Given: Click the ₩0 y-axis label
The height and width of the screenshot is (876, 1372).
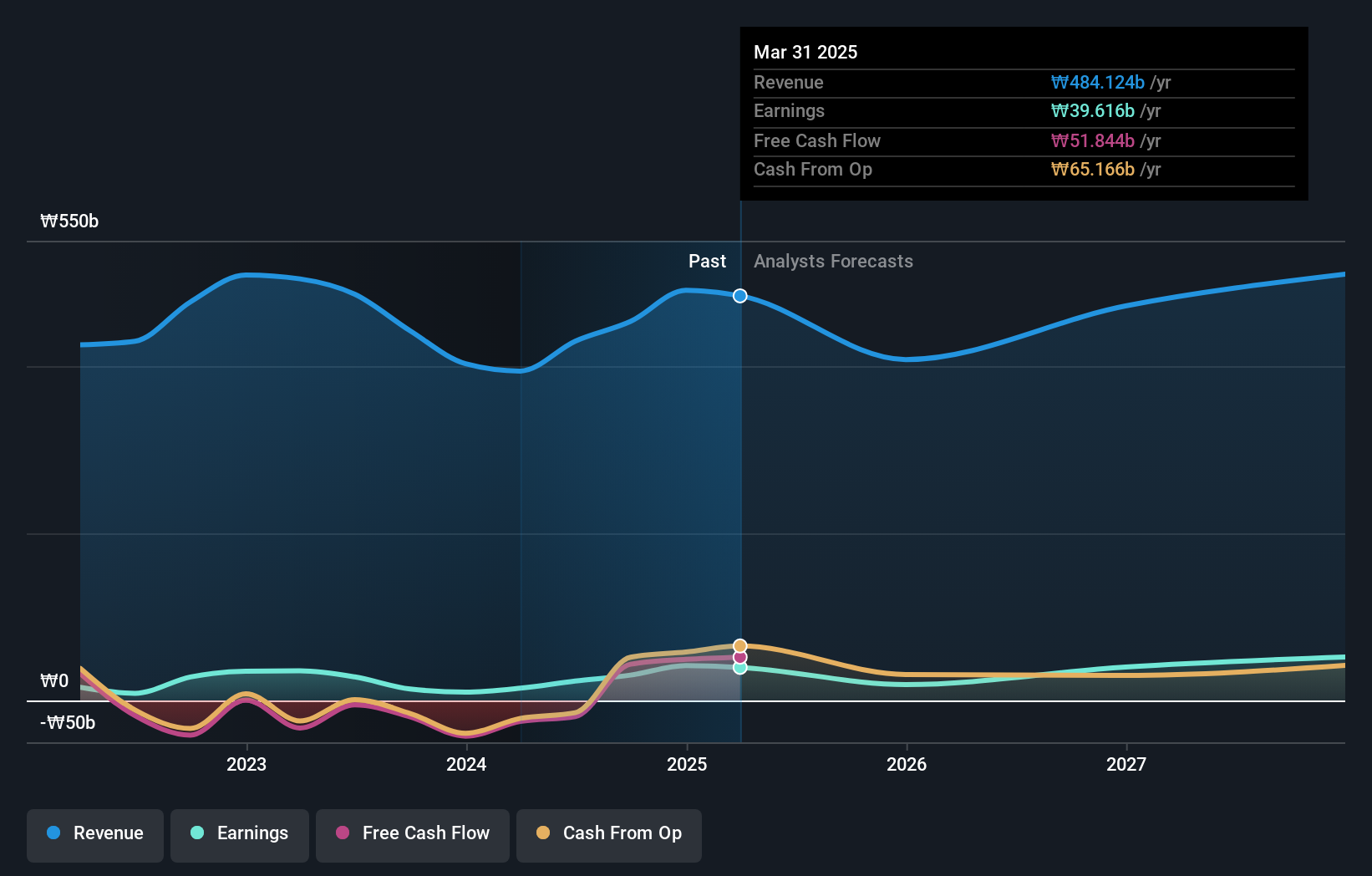Looking at the screenshot, I should click(54, 680).
